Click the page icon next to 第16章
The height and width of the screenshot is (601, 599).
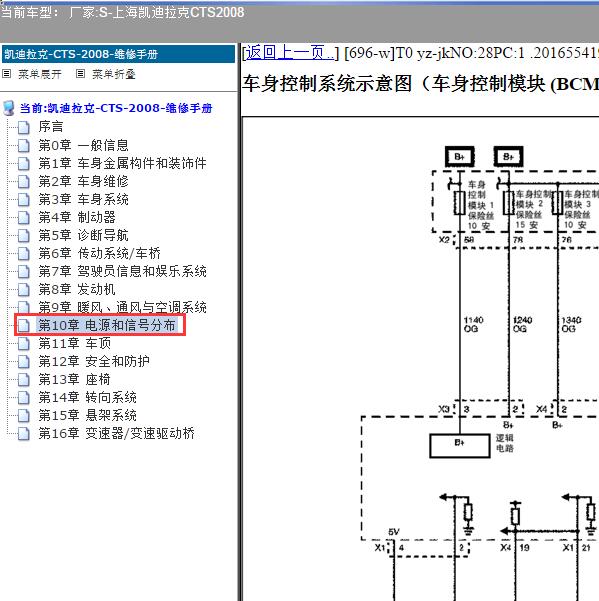[x=24, y=434]
